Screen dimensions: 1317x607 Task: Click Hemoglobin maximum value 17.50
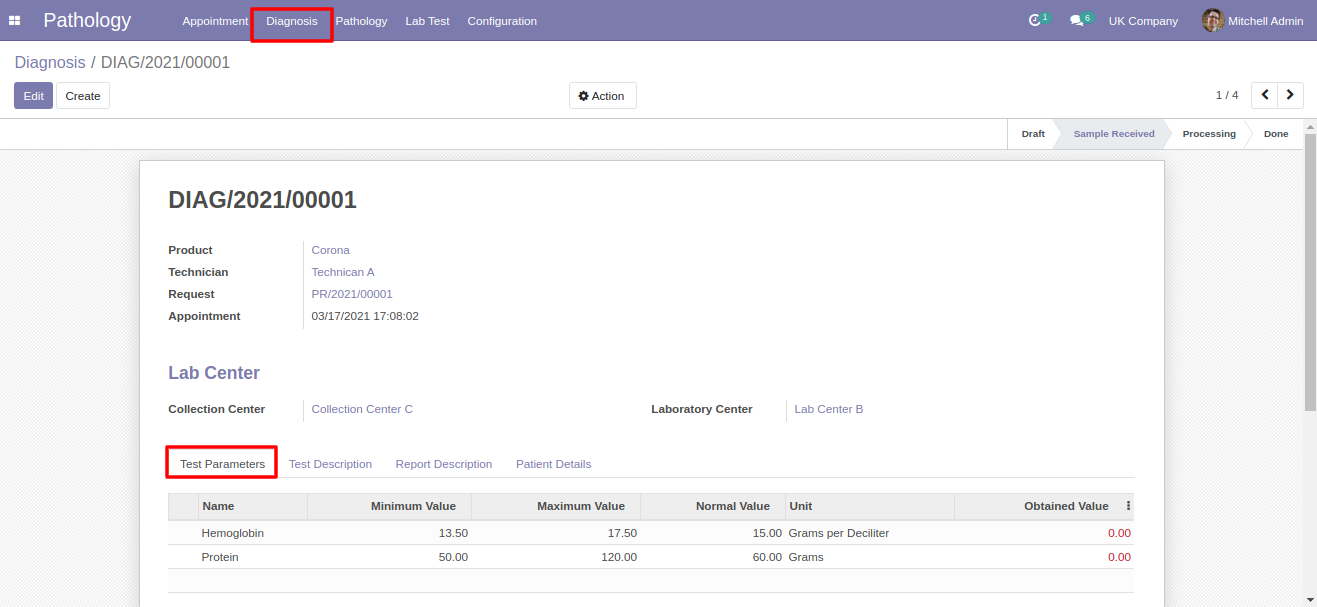(x=622, y=533)
